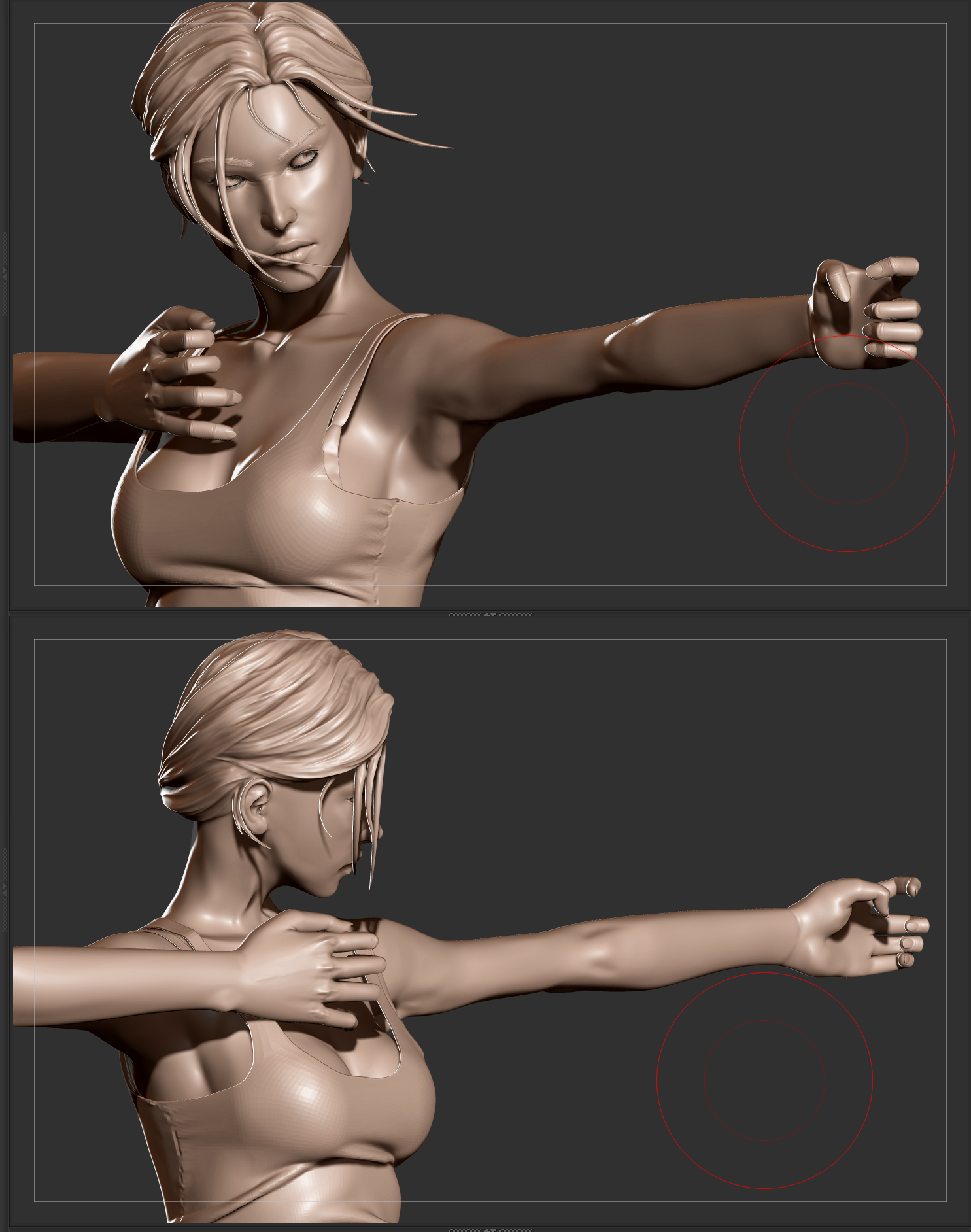Click the down arrow on the divider between viewports
The height and width of the screenshot is (1232, 971).
point(494,614)
